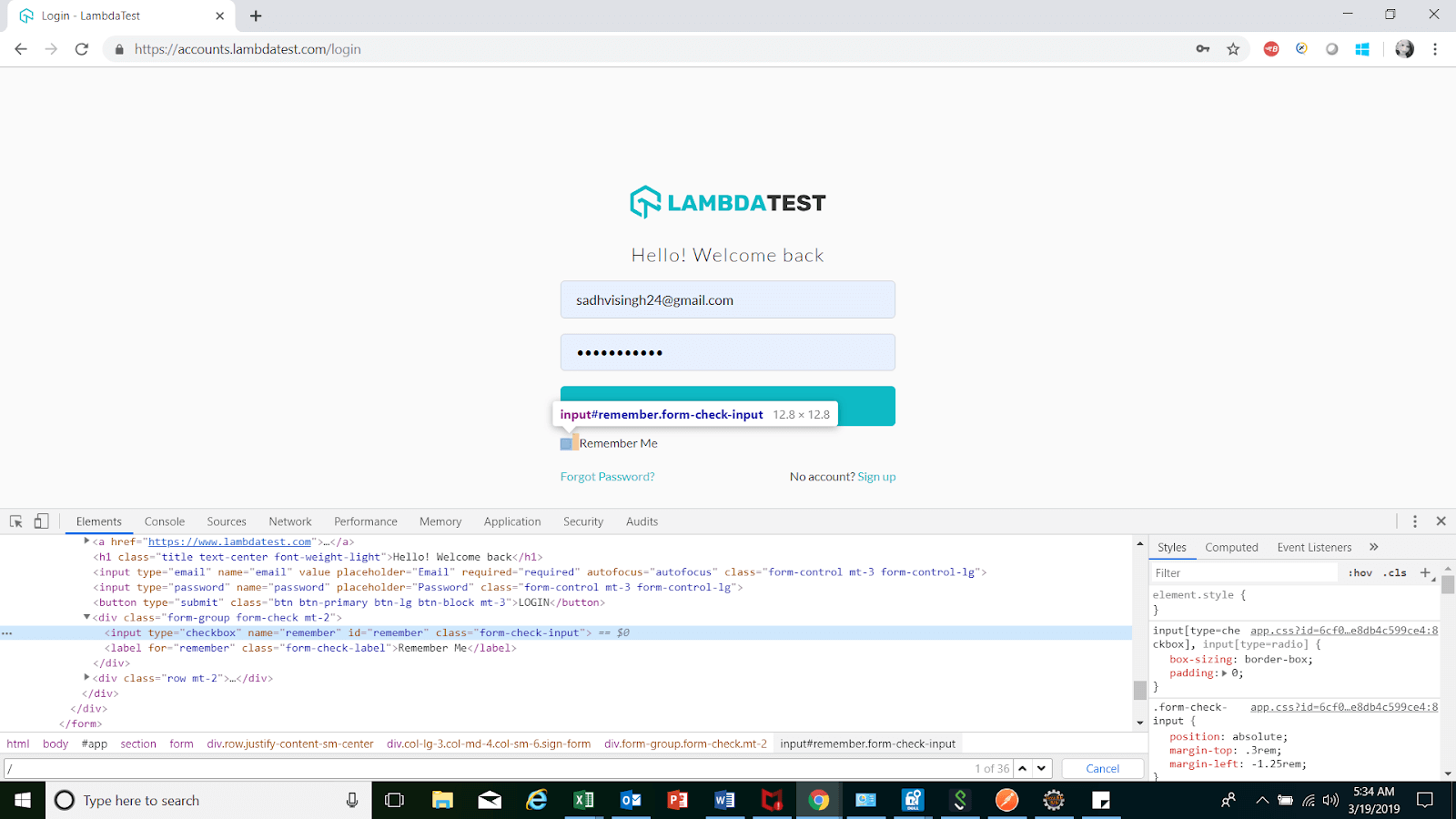Launch Excel from the taskbar
1456x819 pixels.
click(x=583, y=800)
